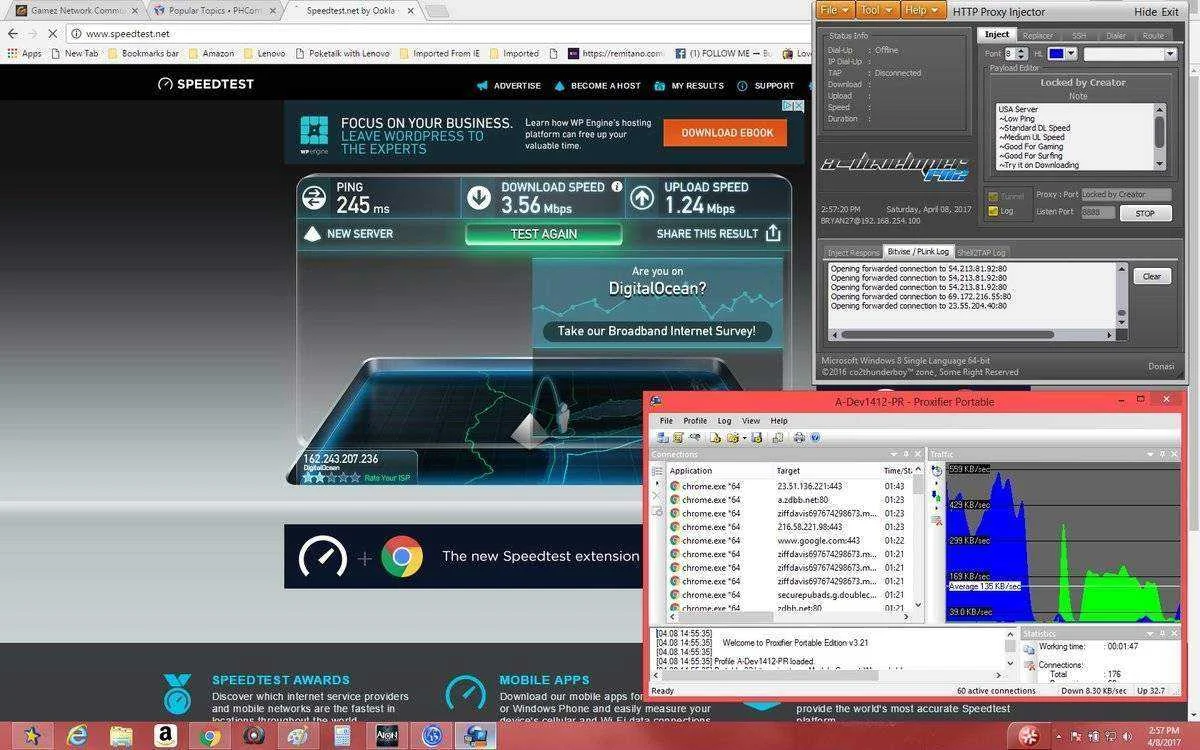This screenshot has height=750, width=1200.
Task: Switch to the SSH tab
Action: [x=1079, y=35]
